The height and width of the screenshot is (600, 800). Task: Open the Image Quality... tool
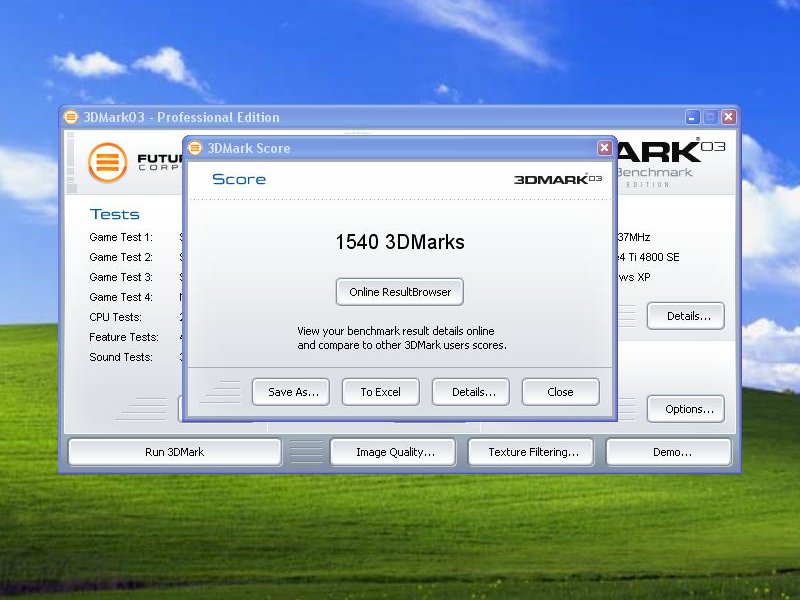coord(393,452)
